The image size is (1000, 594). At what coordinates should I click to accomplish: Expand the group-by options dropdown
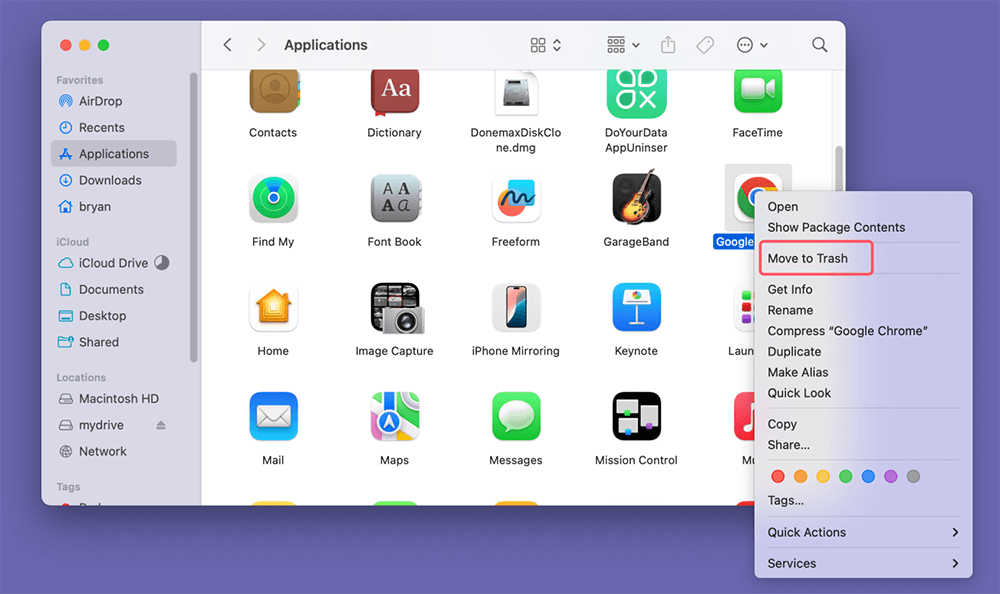[x=623, y=45]
